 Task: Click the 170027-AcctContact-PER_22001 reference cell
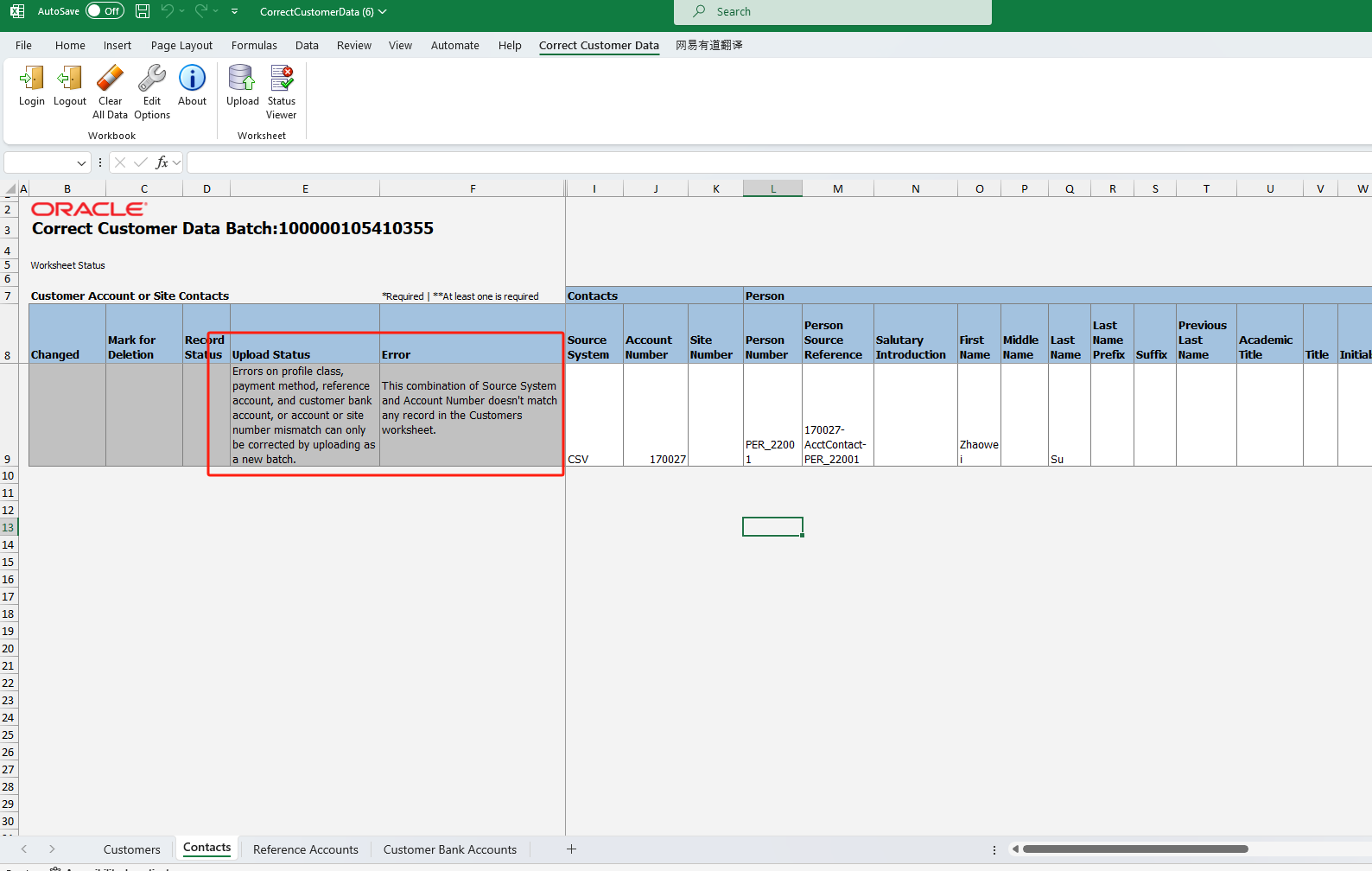[x=838, y=415]
